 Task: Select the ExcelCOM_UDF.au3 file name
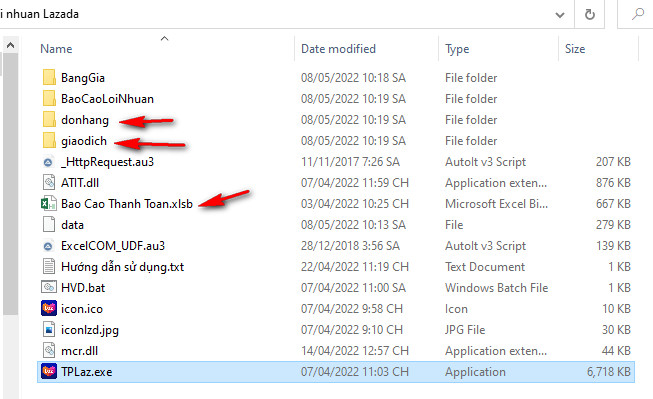coord(113,246)
